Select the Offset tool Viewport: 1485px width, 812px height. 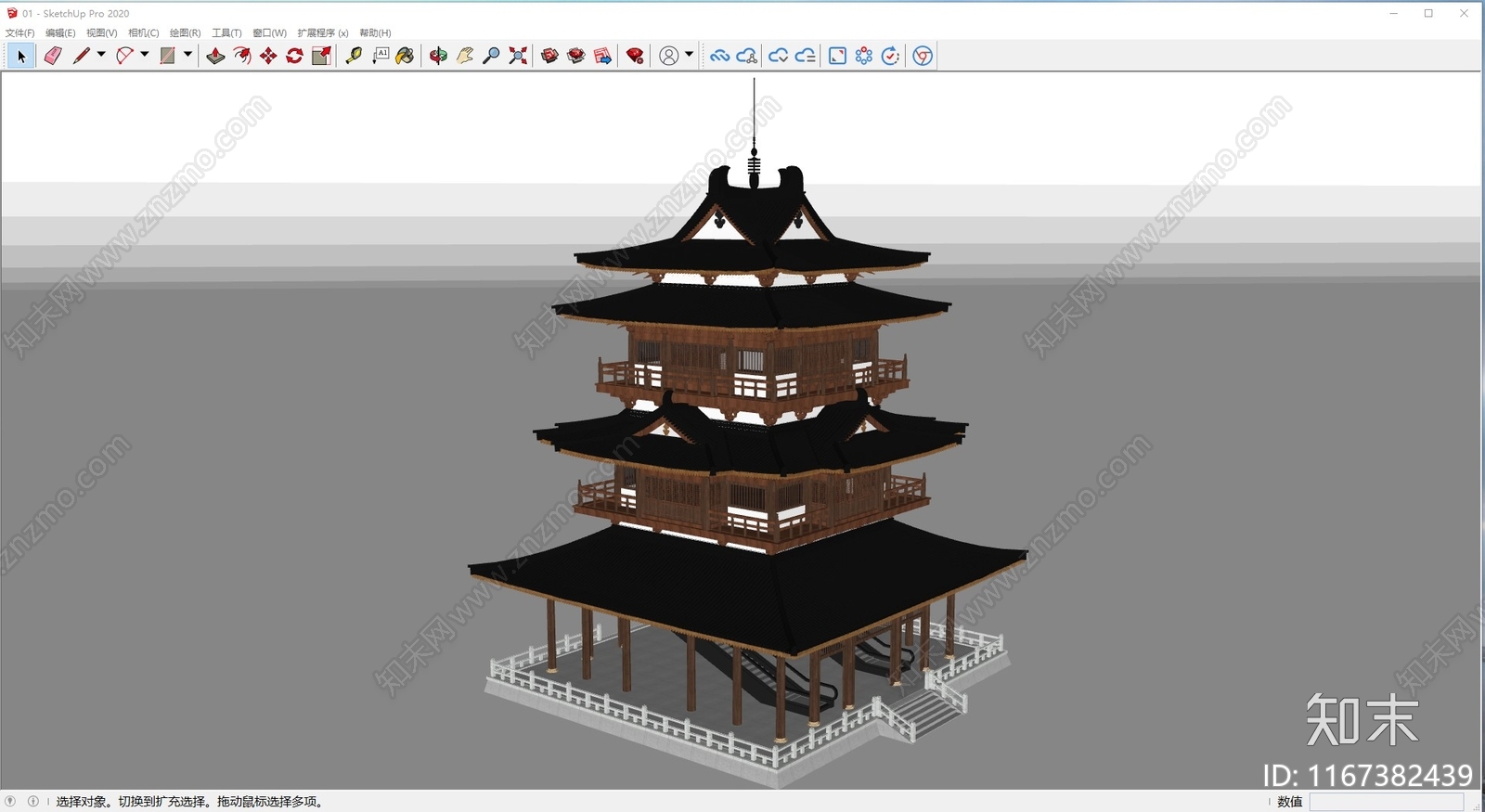[x=242, y=56]
